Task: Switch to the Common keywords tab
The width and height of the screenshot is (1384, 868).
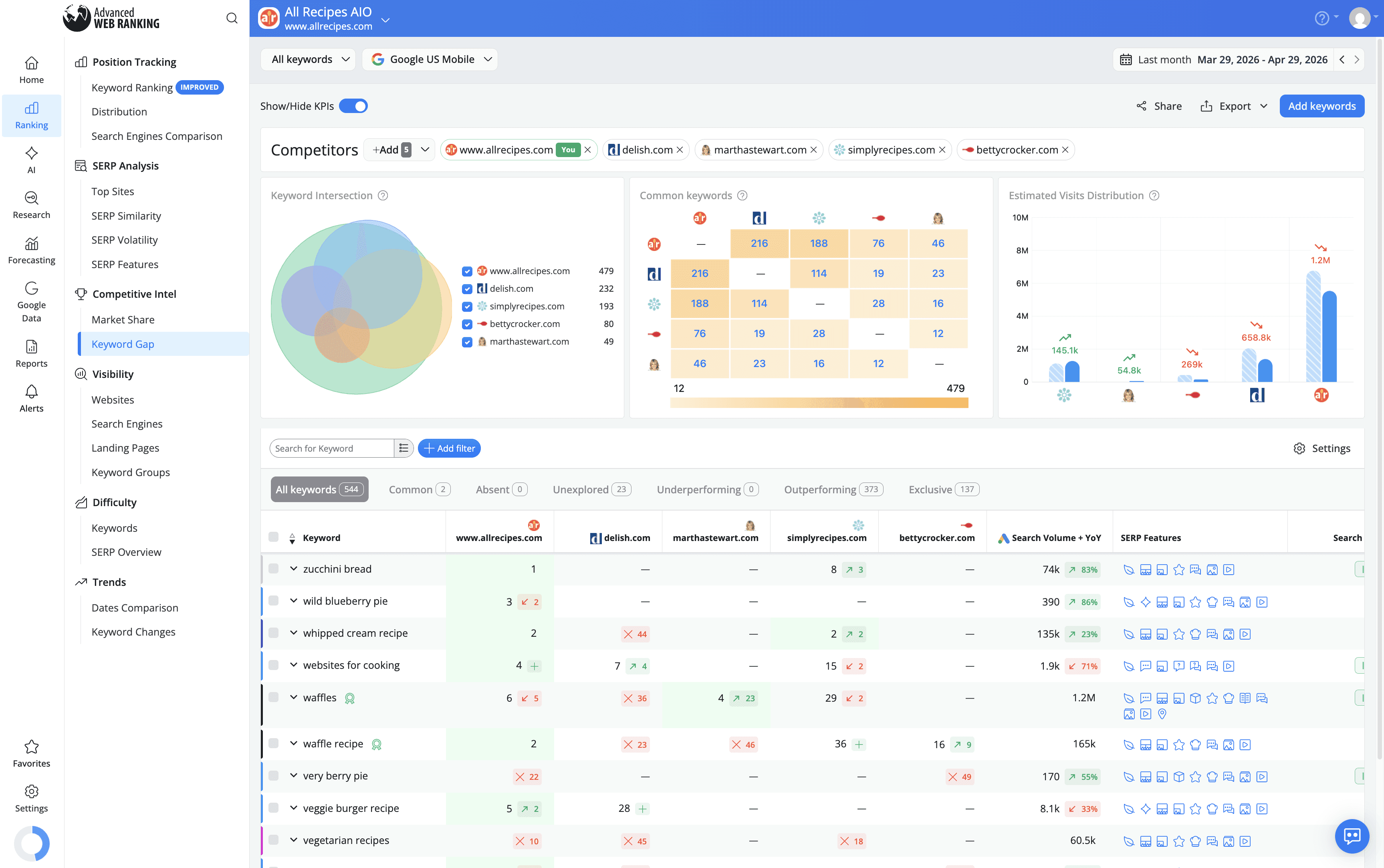Action: (420, 490)
